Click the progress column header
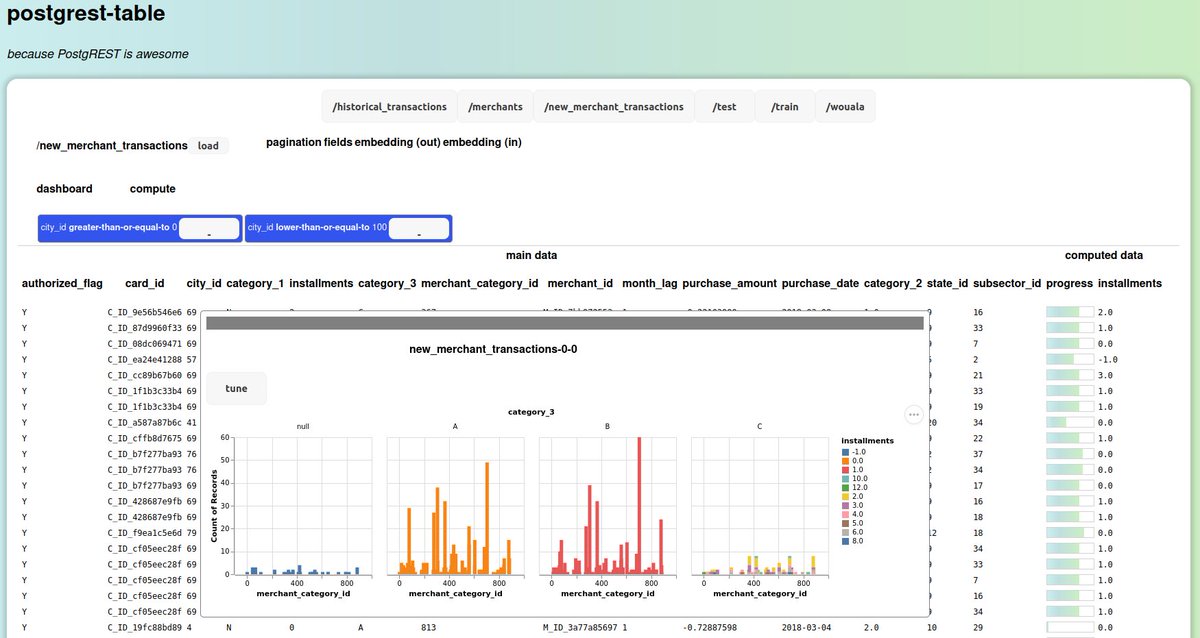 pos(1069,283)
